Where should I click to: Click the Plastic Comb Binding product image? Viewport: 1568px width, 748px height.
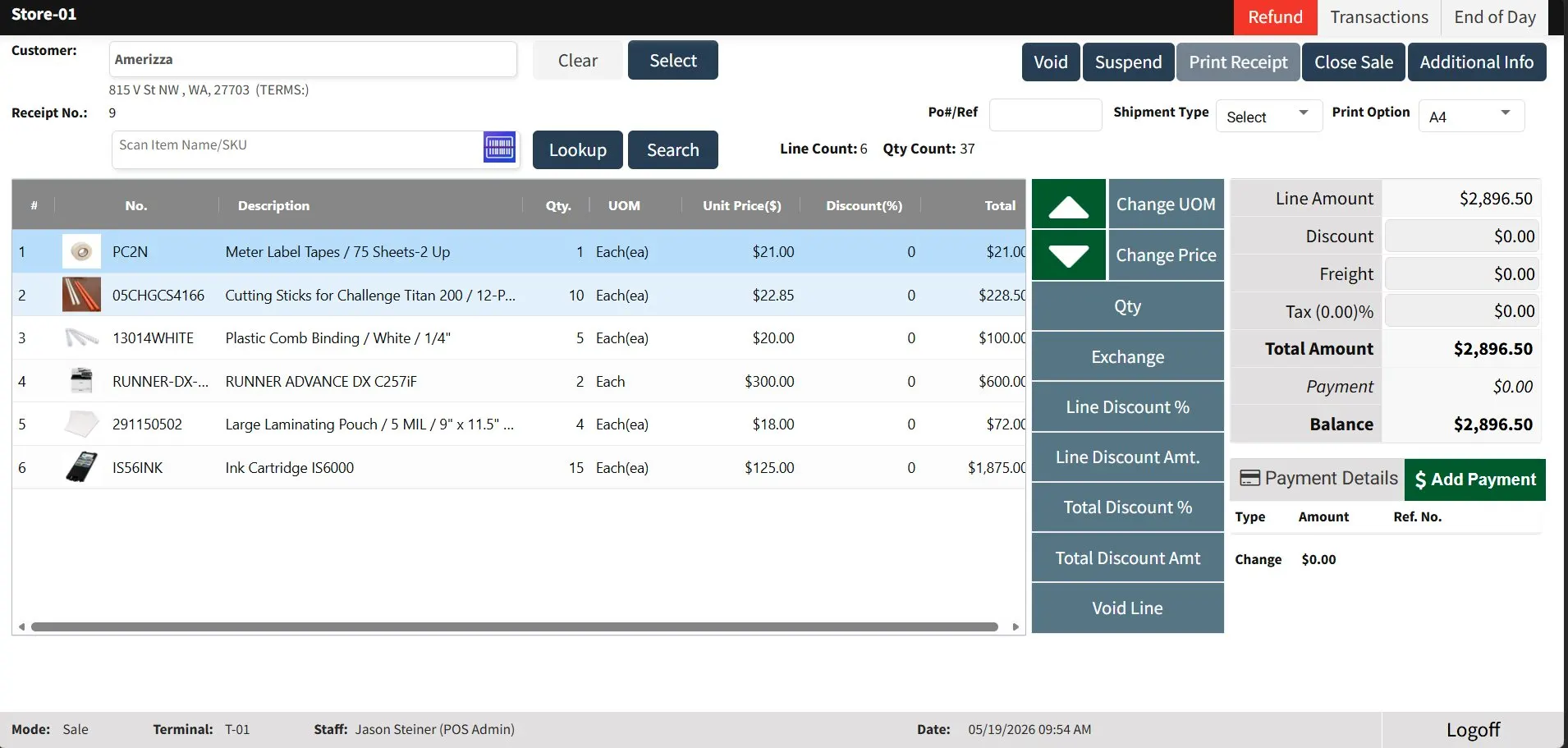tap(81, 337)
